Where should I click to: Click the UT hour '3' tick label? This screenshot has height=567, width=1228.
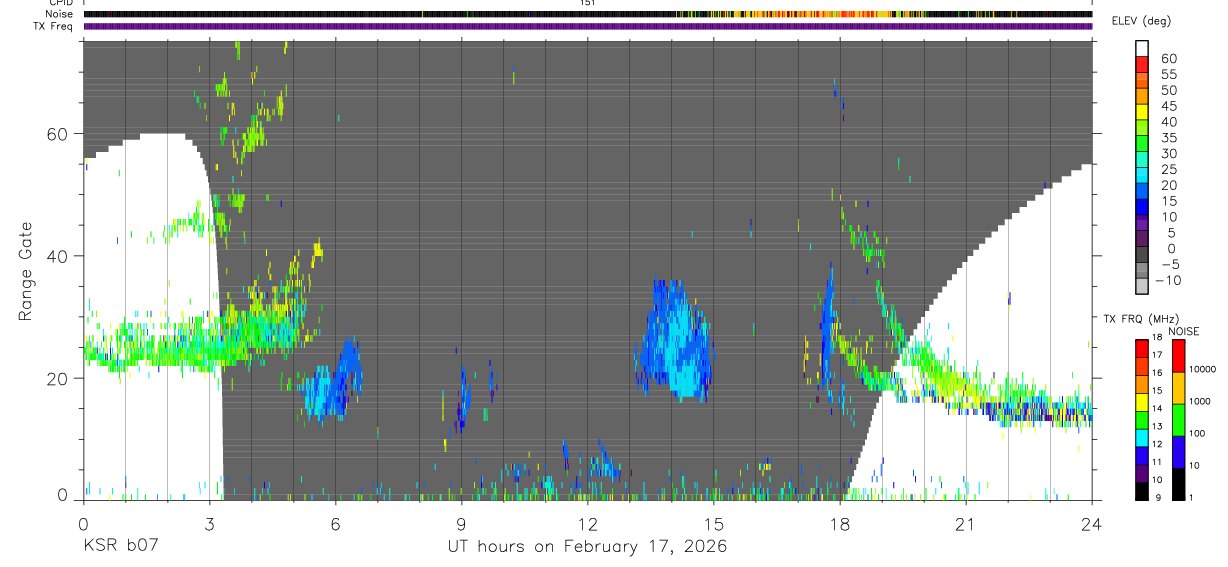pos(209,523)
